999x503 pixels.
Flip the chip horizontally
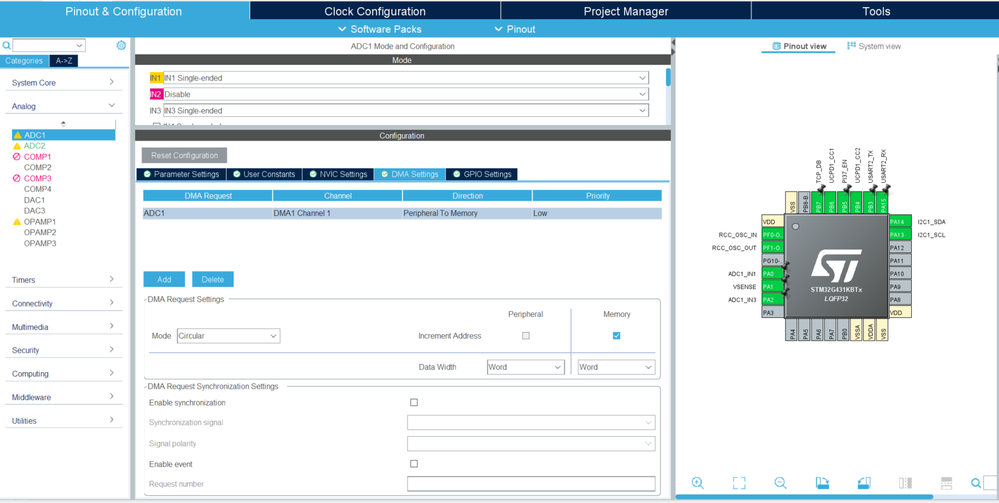905,483
